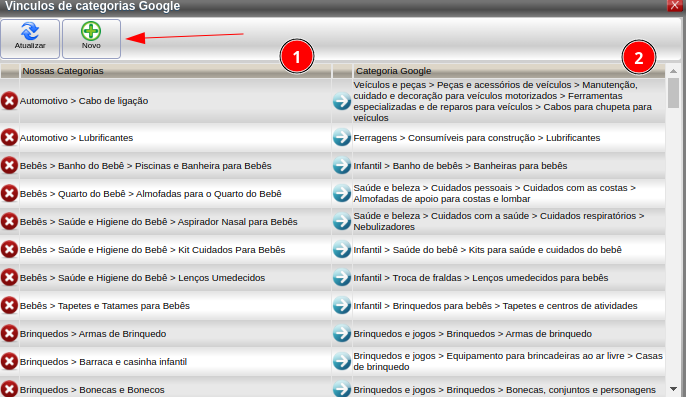Delete the Automotivo > Lubrificantes link
Image resolution: width=686 pixels, height=397 pixels.
pos(9,137)
